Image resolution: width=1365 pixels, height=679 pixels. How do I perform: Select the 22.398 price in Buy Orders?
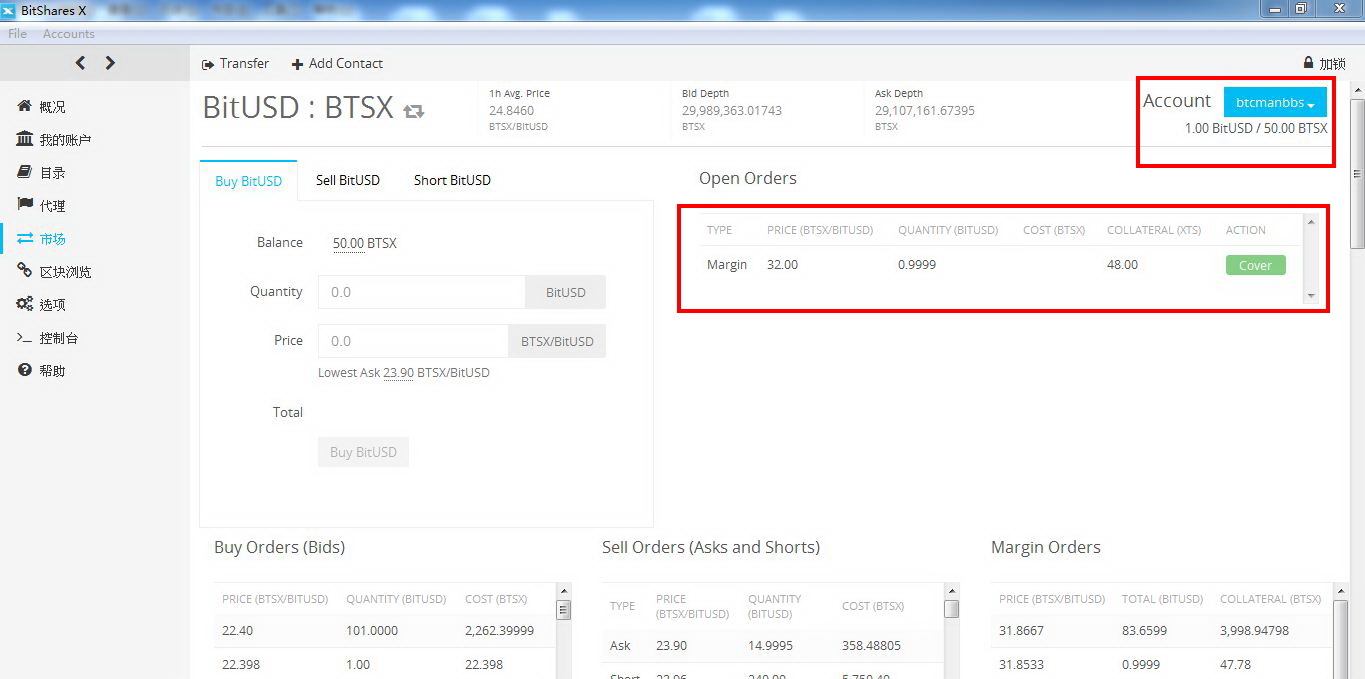click(x=240, y=665)
